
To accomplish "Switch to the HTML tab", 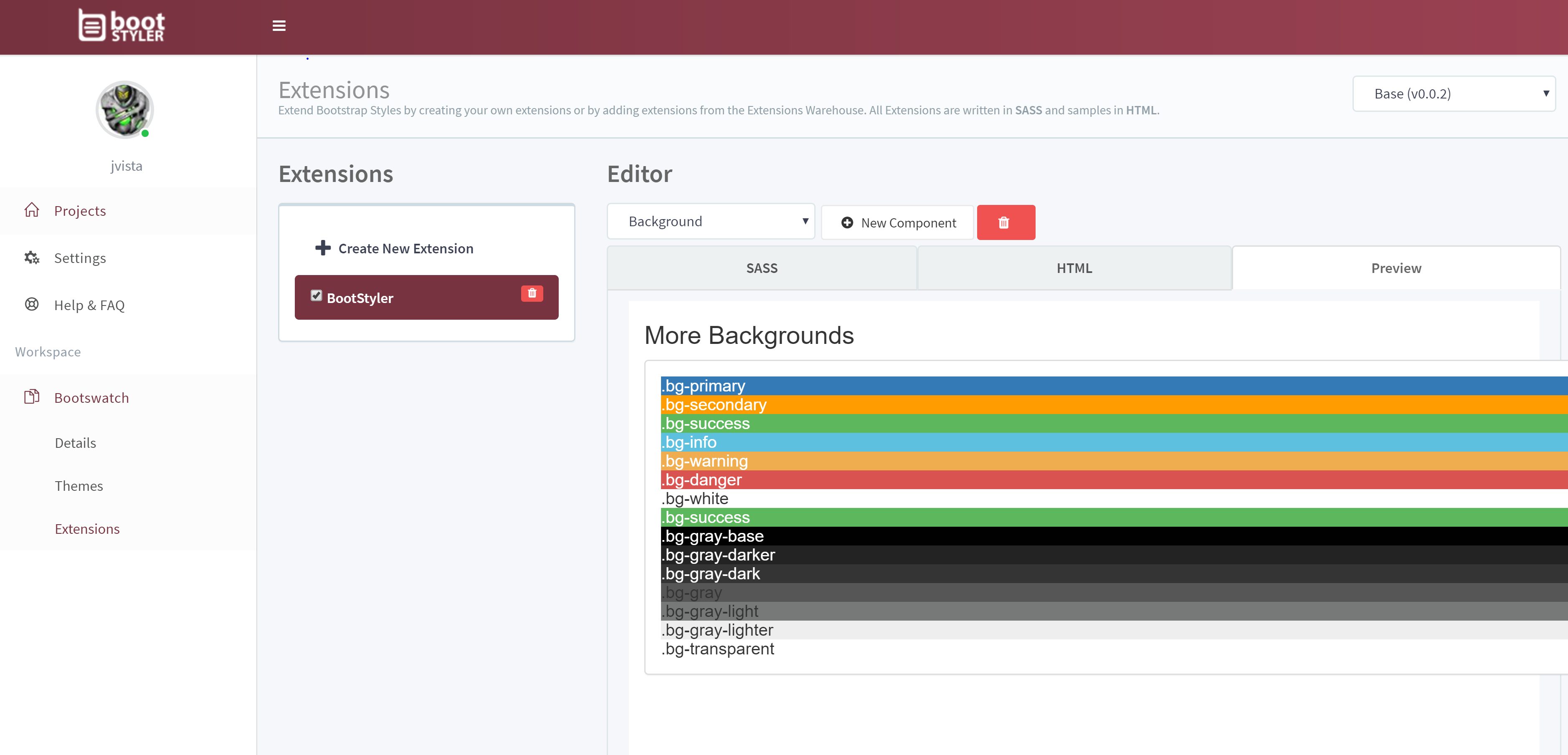I will pos(1074,268).
